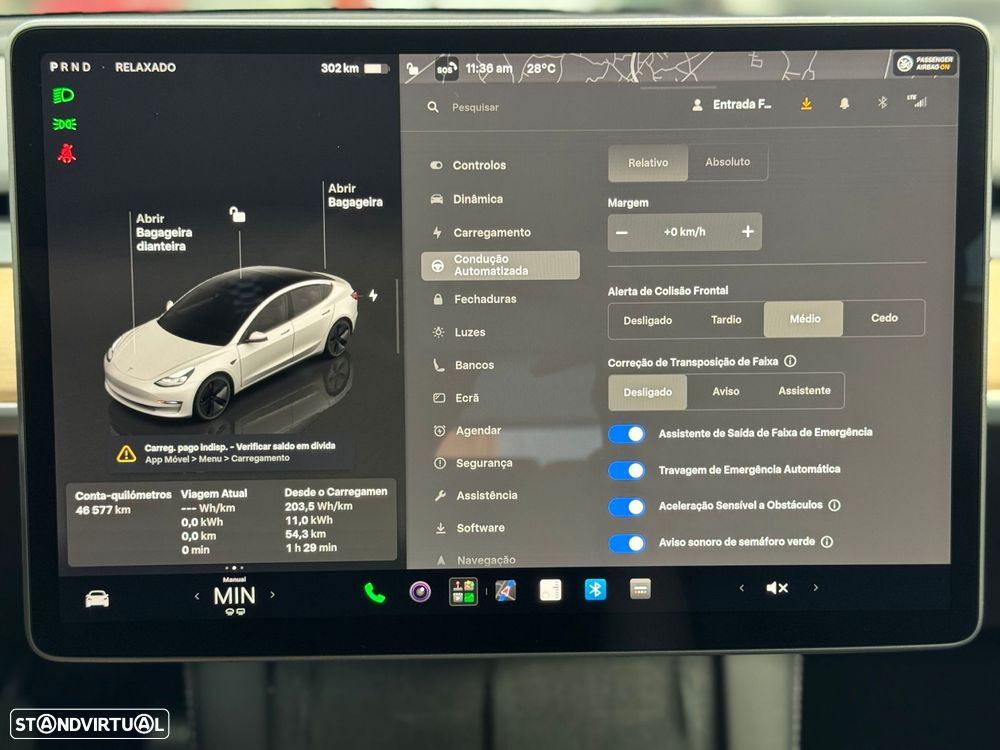Set collision alert to Tardio
The height and width of the screenshot is (750, 1000).
(726, 320)
